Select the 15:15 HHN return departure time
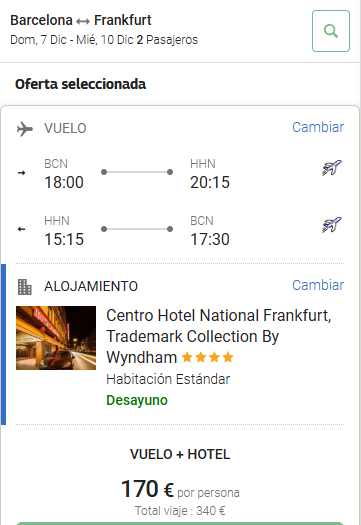Screen dimensions: 361x525 pos(64,239)
